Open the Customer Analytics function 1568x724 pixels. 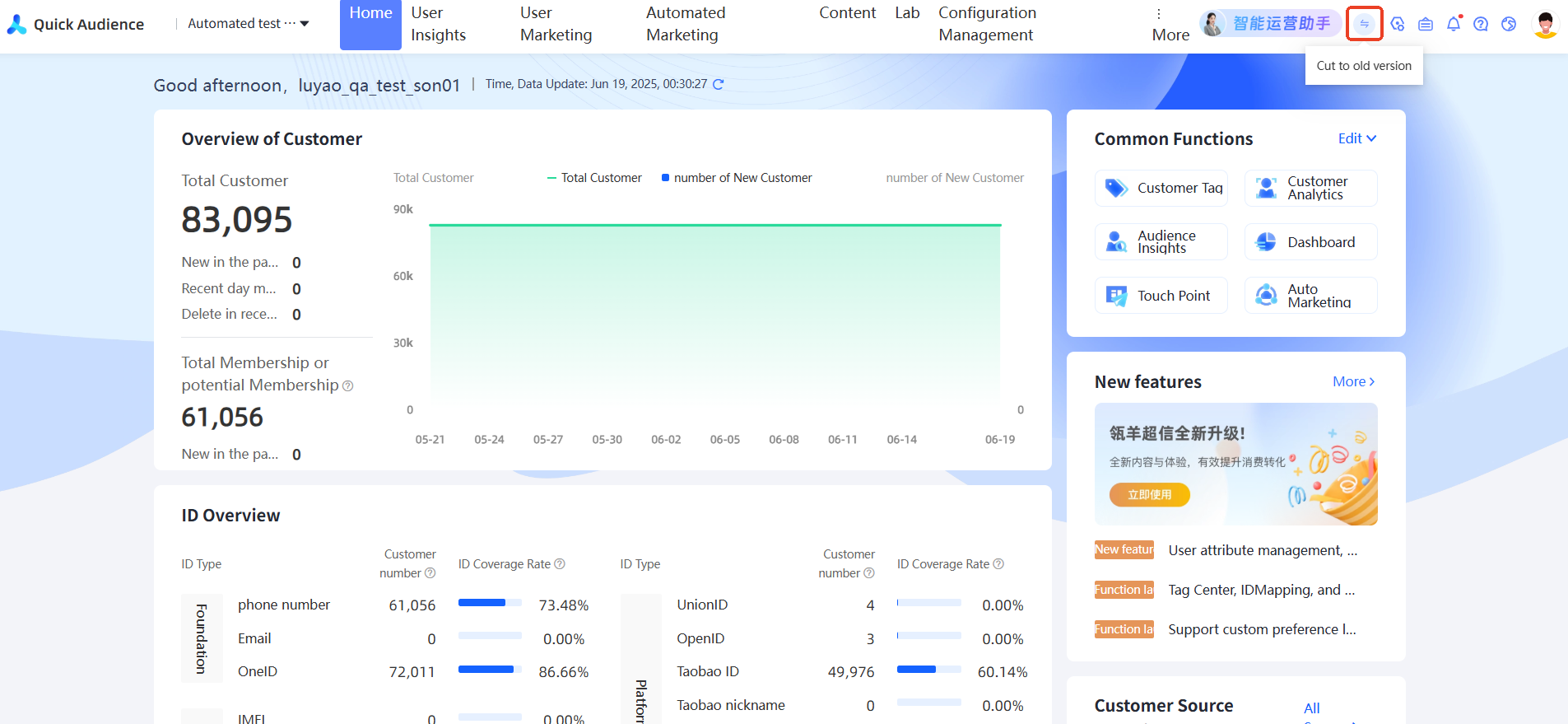tap(1311, 188)
